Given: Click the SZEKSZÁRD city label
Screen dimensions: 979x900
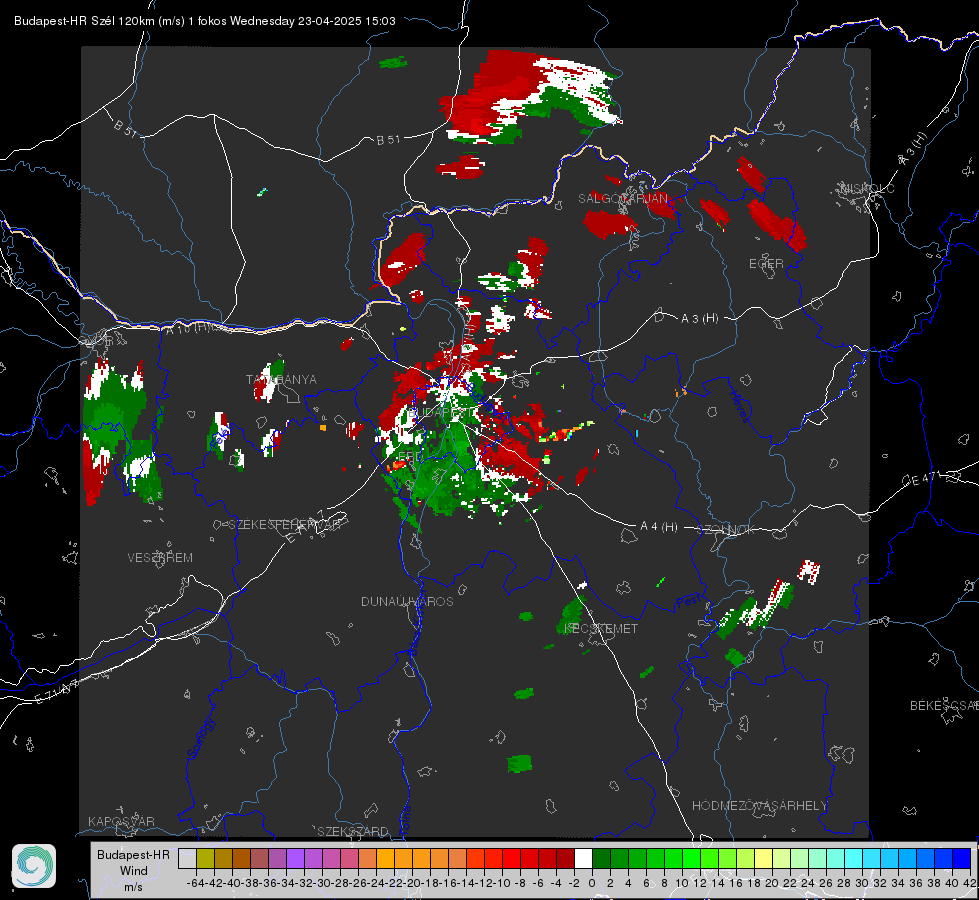Looking at the screenshot, I should click(353, 831).
